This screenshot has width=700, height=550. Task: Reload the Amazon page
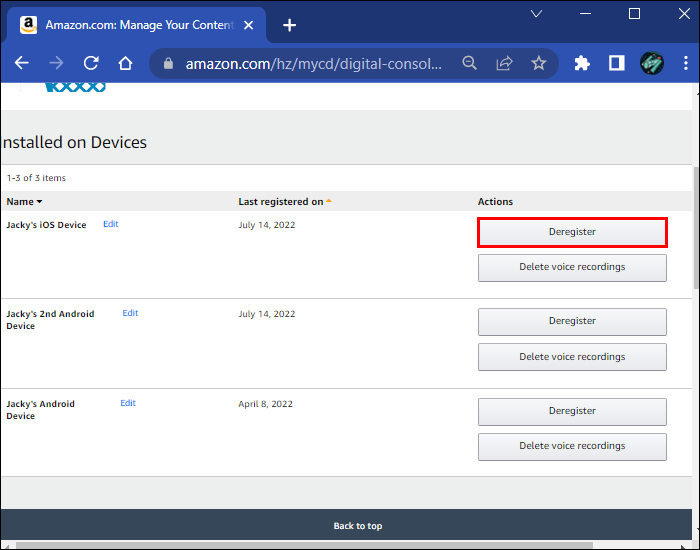point(91,63)
